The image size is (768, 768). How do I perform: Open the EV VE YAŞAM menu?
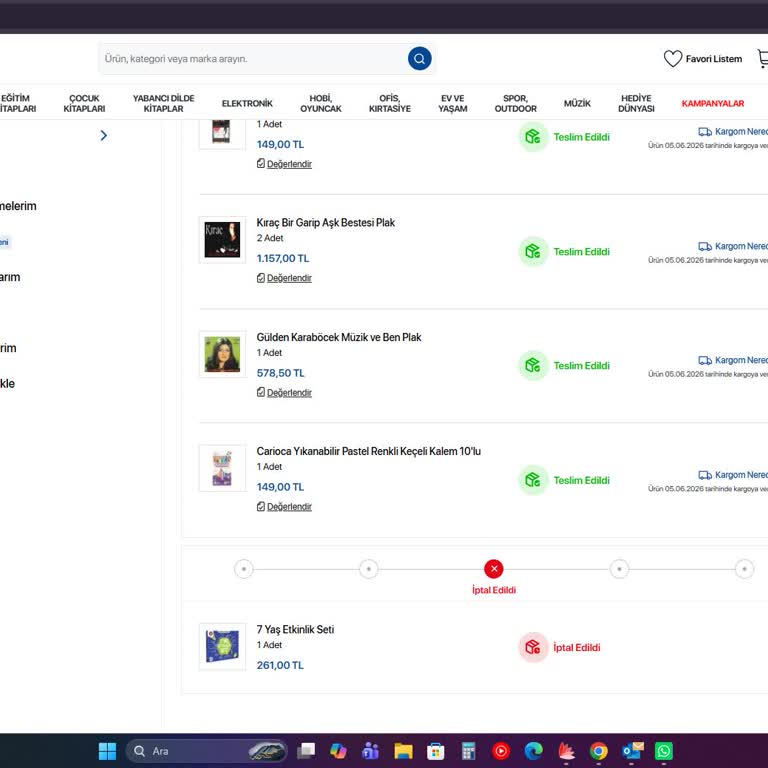[x=453, y=103]
